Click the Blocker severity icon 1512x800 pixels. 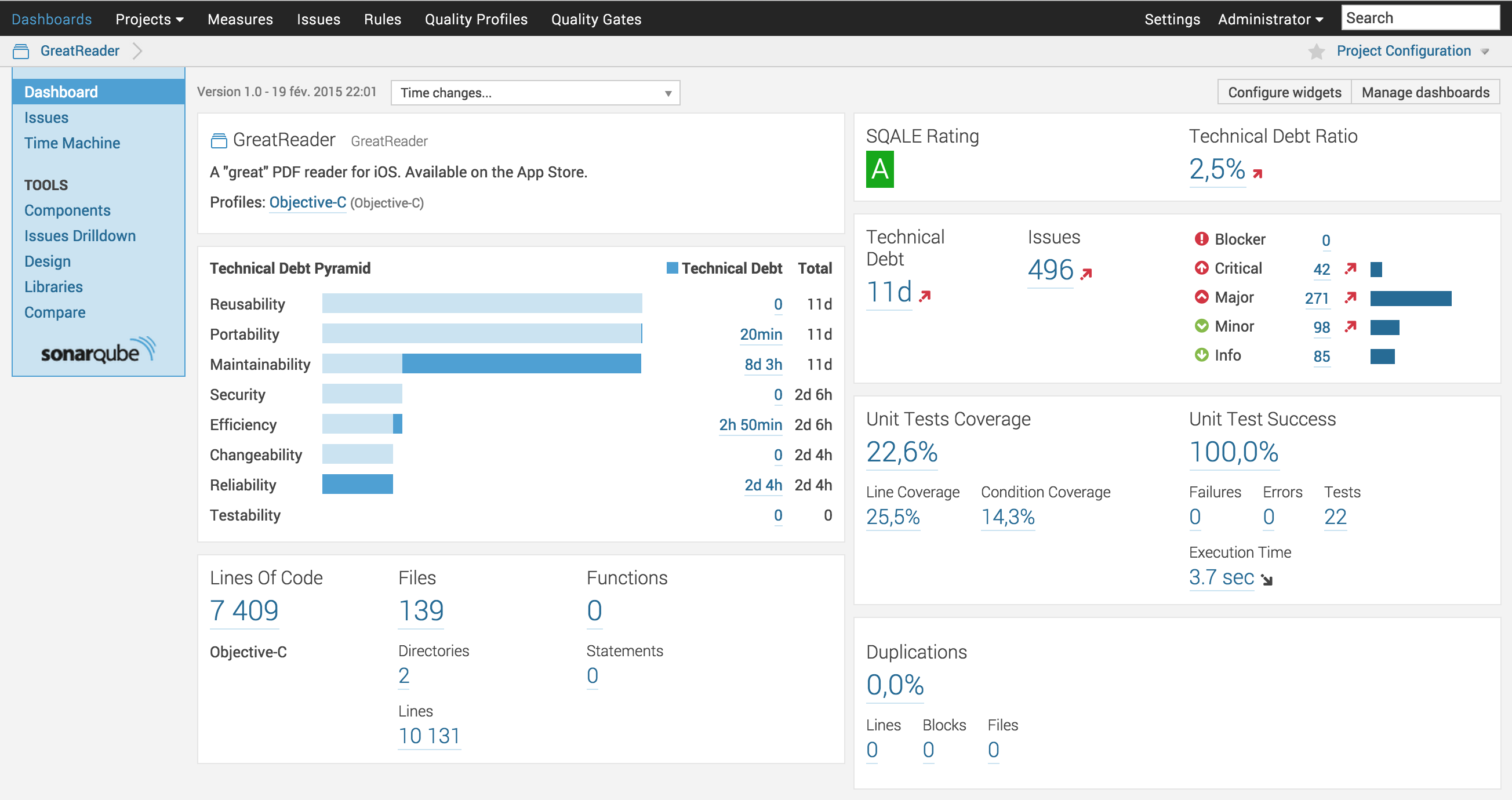point(1201,239)
